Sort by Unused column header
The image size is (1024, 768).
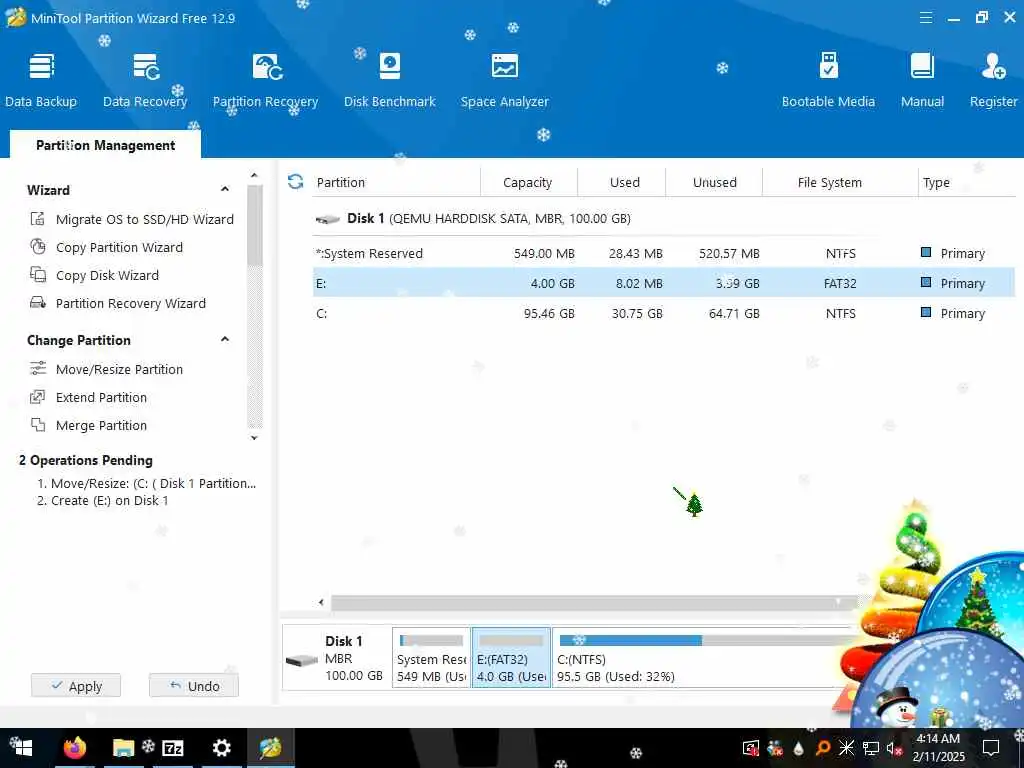point(714,182)
